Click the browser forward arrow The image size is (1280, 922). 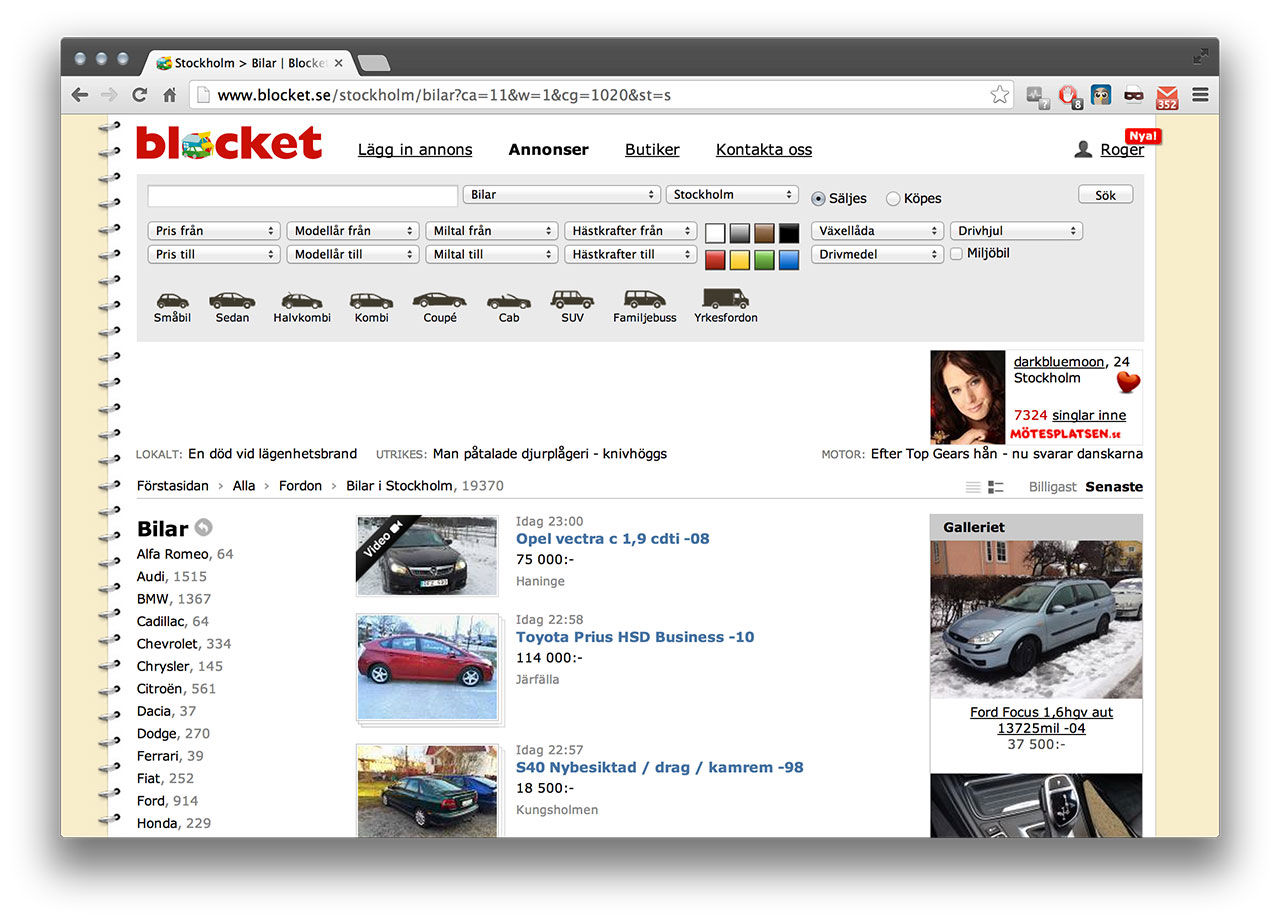(109, 95)
